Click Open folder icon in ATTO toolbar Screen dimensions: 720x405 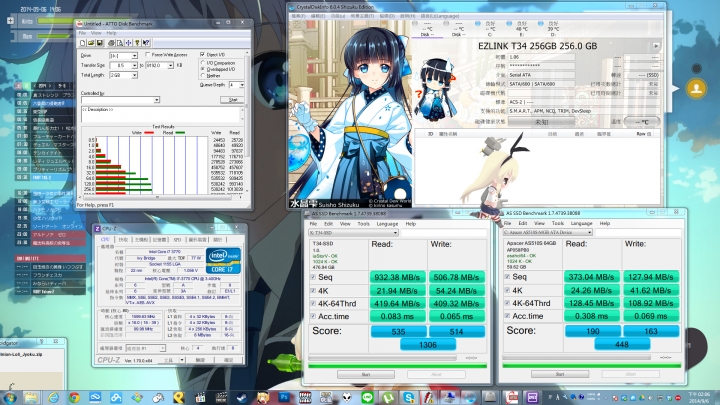point(91,43)
